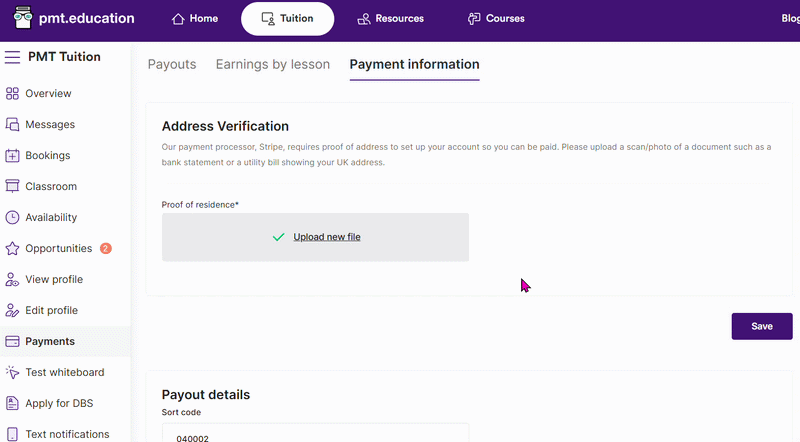Viewport: 800px width, 442px height.
Task: Click the Edit profile pencil icon
Action: (12, 310)
